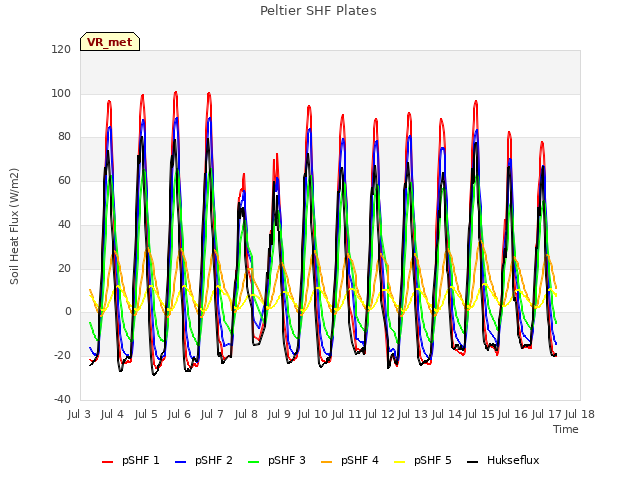Click the Jul 6 x-axis tick label
This screenshot has width=640, height=480.
coord(179,414)
